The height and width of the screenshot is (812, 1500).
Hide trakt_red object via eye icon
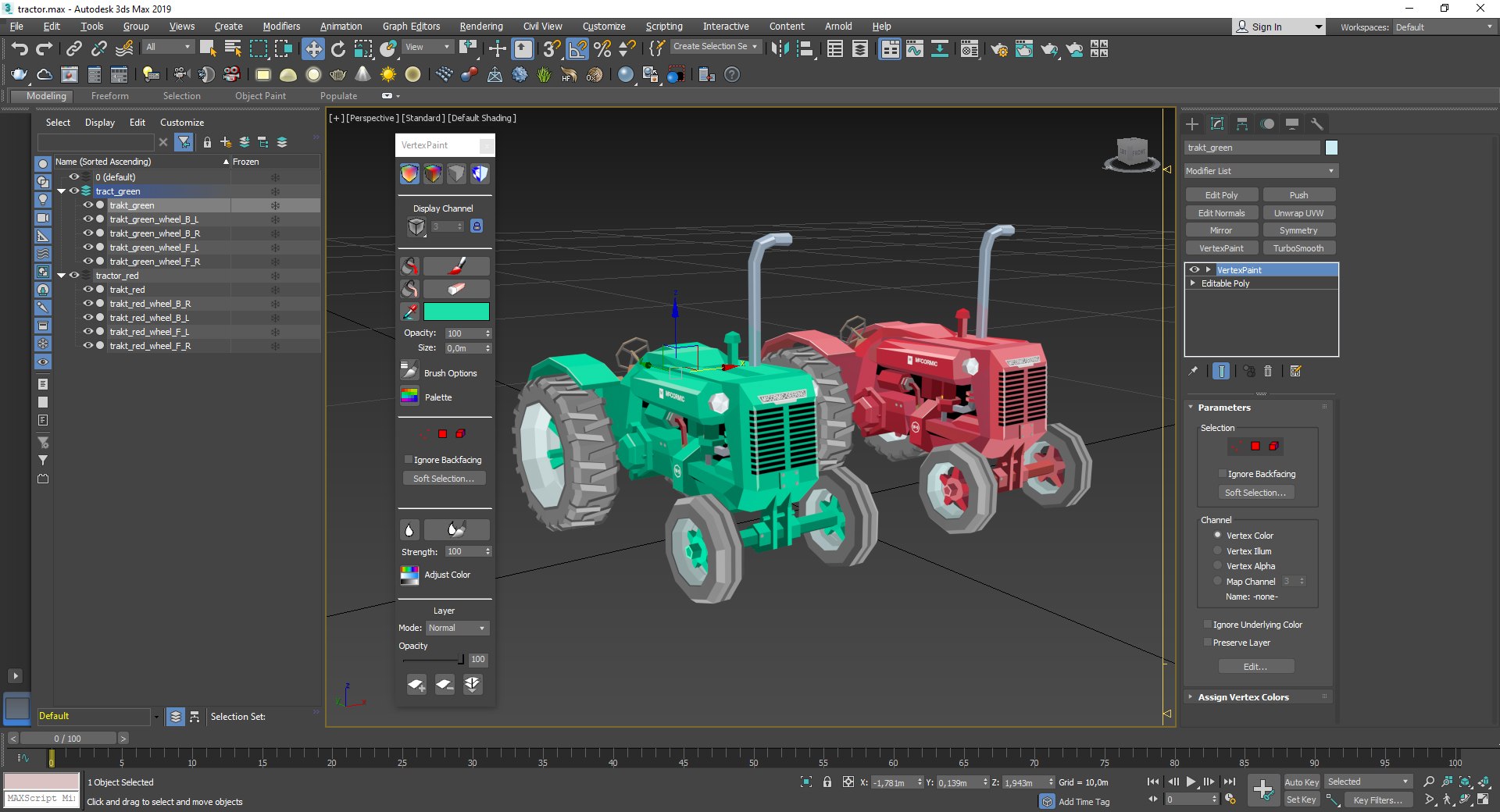(x=87, y=290)
